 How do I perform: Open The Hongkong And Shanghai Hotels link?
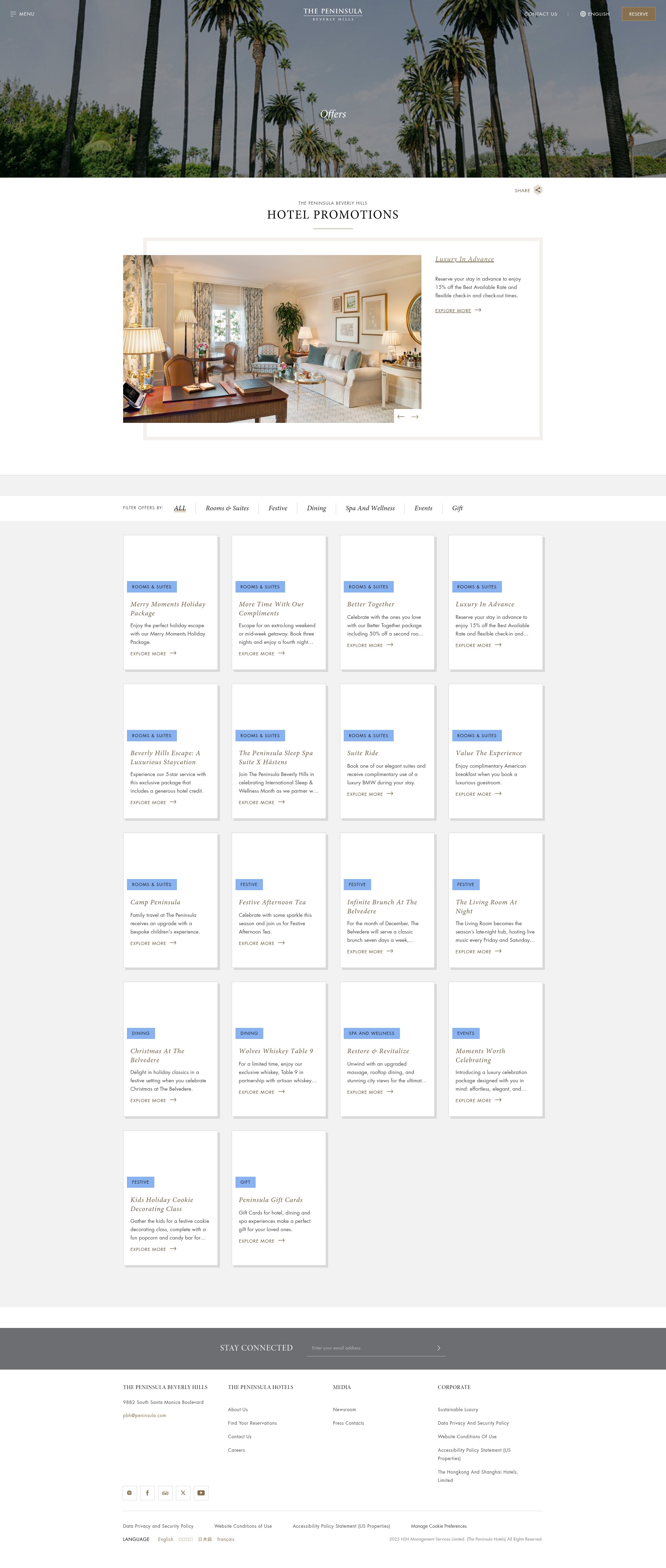pyautogui.click(x=478, y=1476)
